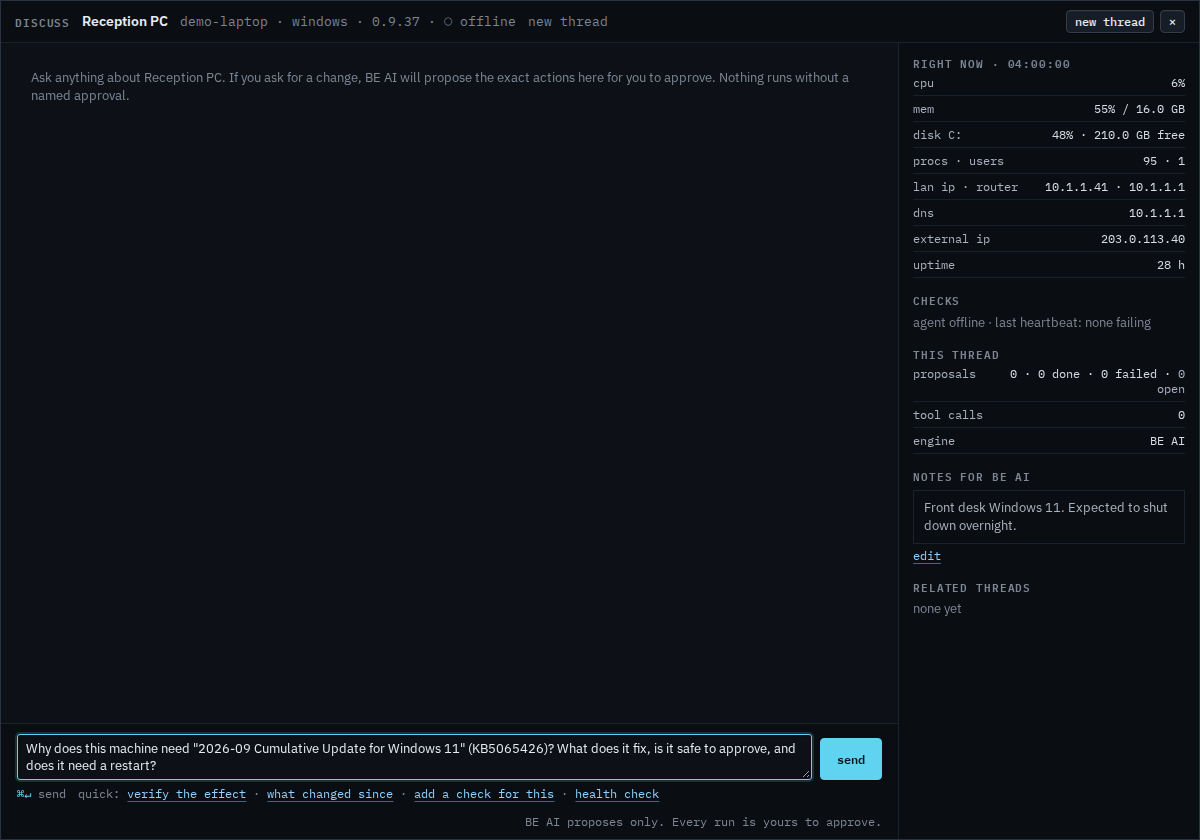Click the mem '55% / 16.0 GB' value
Image resolution: width=1200 pixels, height=840 pixels.
pyautogui.click(x=1139, y=109)
